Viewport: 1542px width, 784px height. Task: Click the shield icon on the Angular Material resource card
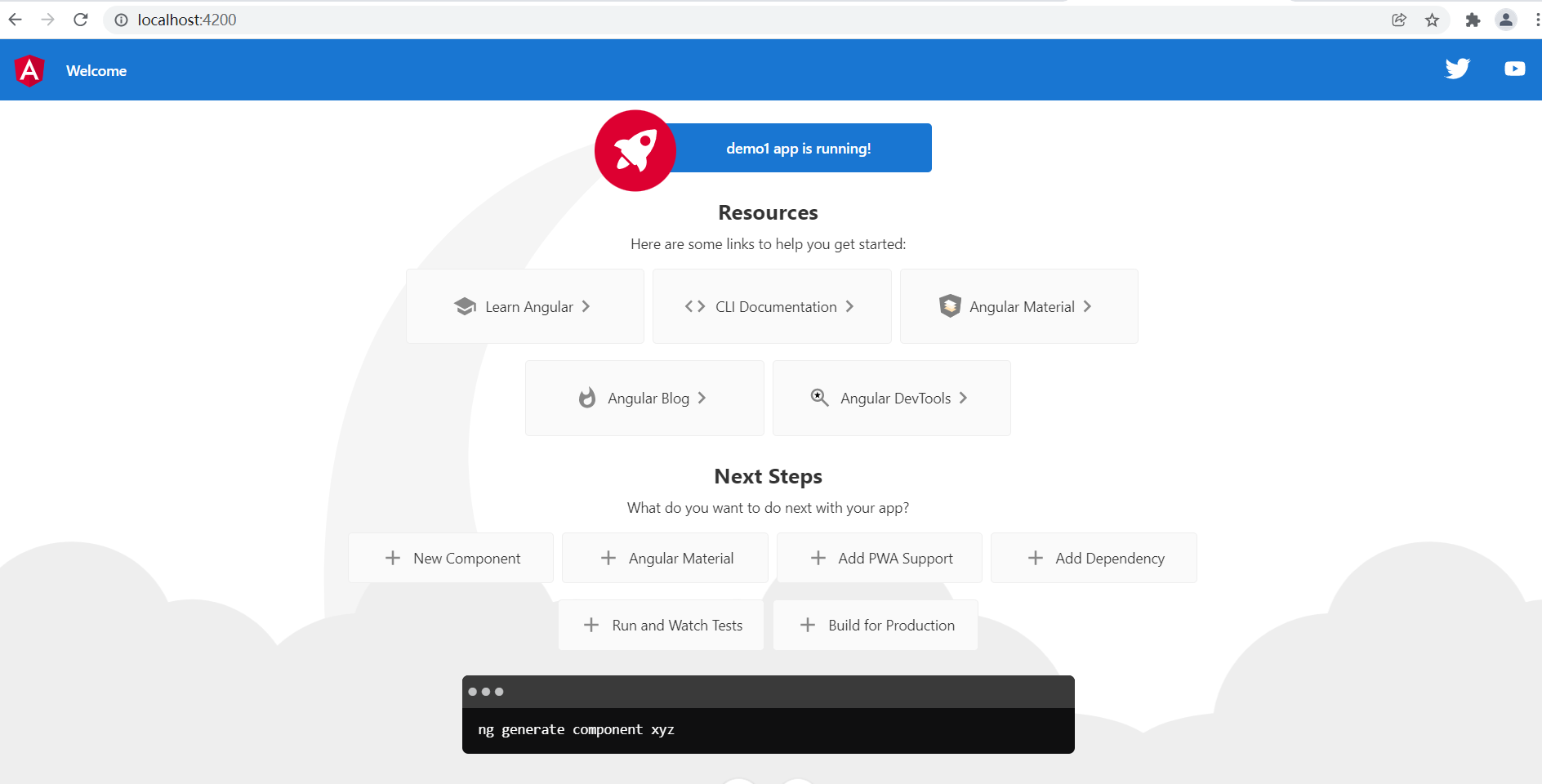coord(950,306)
